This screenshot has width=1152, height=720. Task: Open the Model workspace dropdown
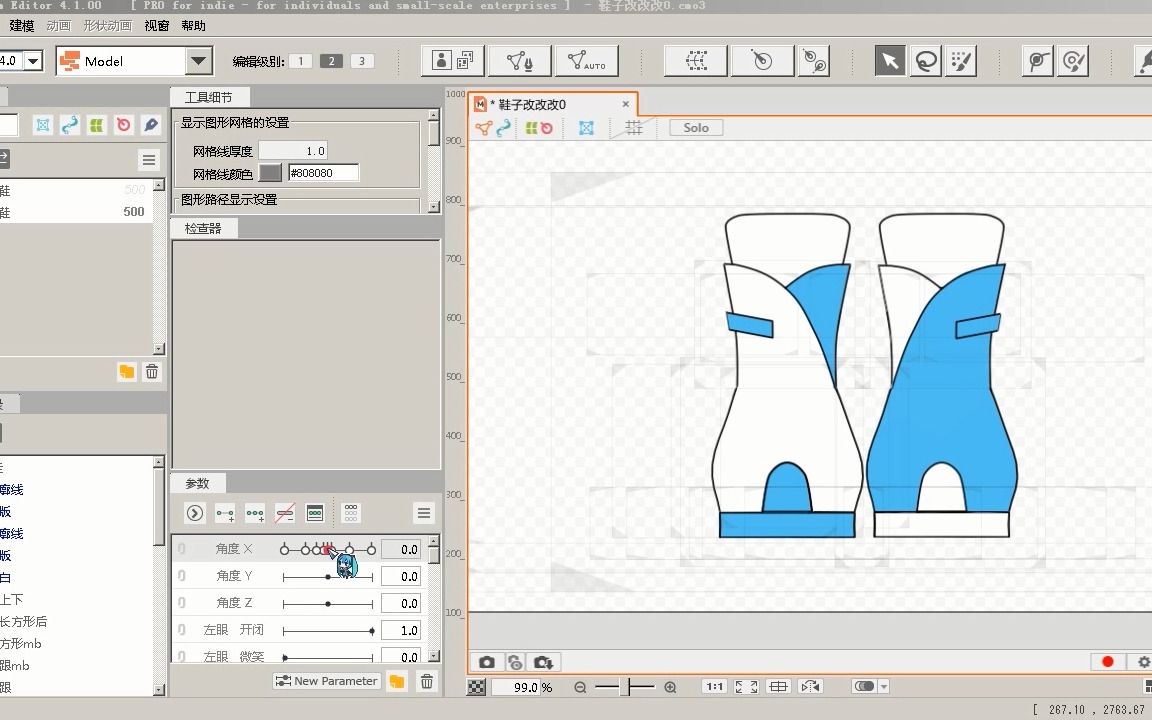tap(199, 61)
